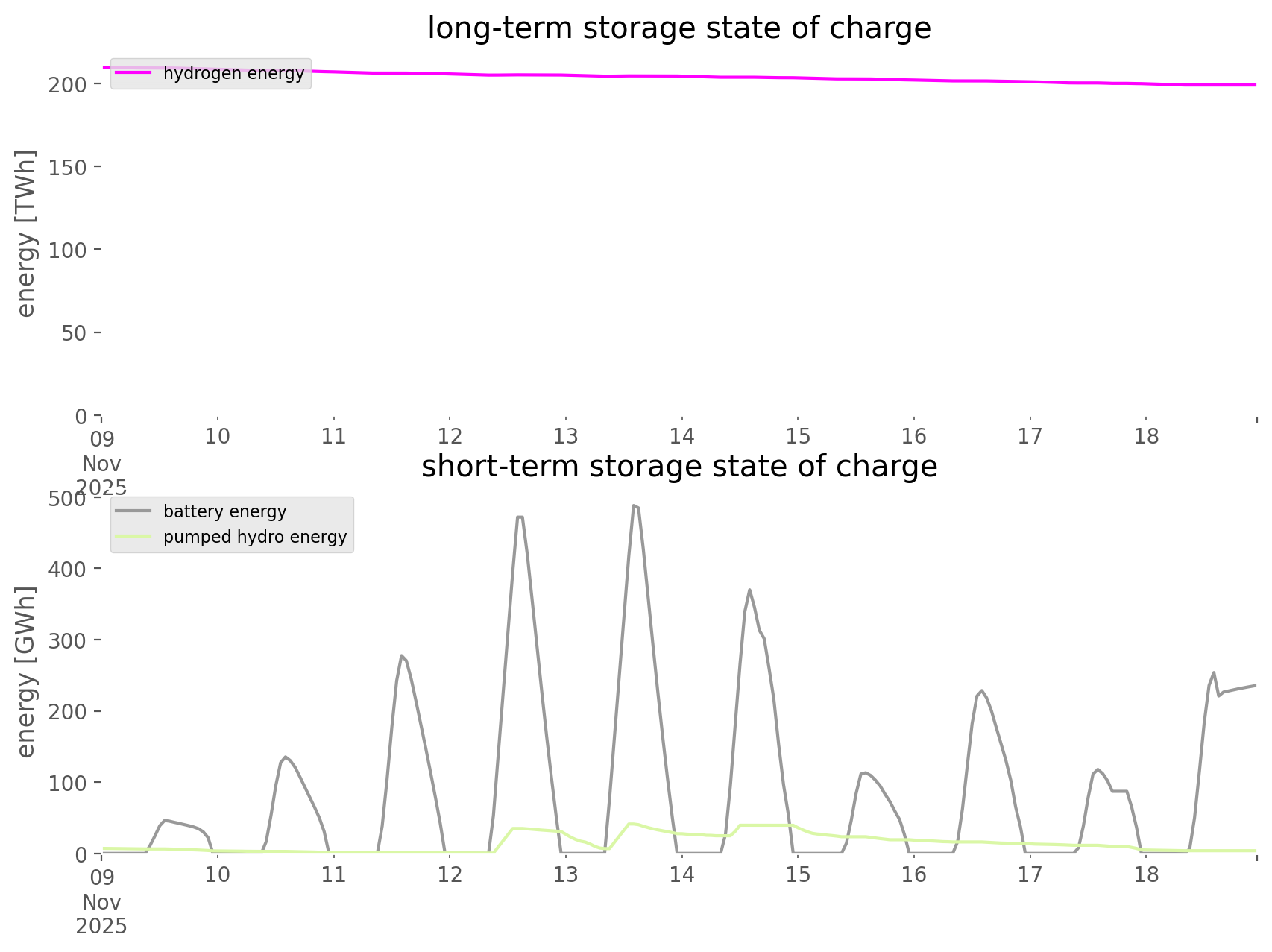Viewport: 1272px width, 952px height.
Task: Click the 50 tick on the TWh axis
Action: (75, 332)
